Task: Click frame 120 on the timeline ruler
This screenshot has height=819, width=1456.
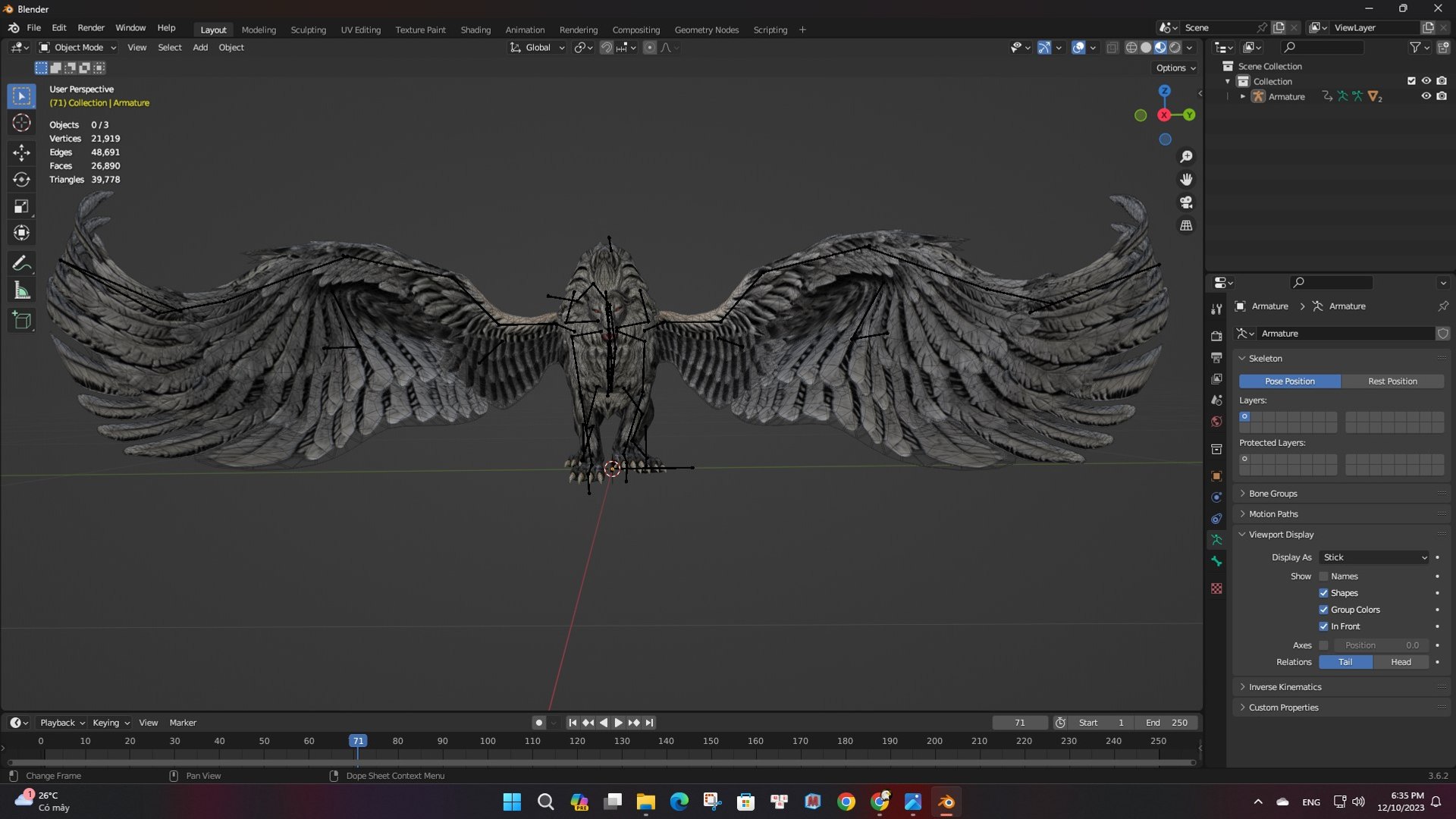Action: point(577,741)
